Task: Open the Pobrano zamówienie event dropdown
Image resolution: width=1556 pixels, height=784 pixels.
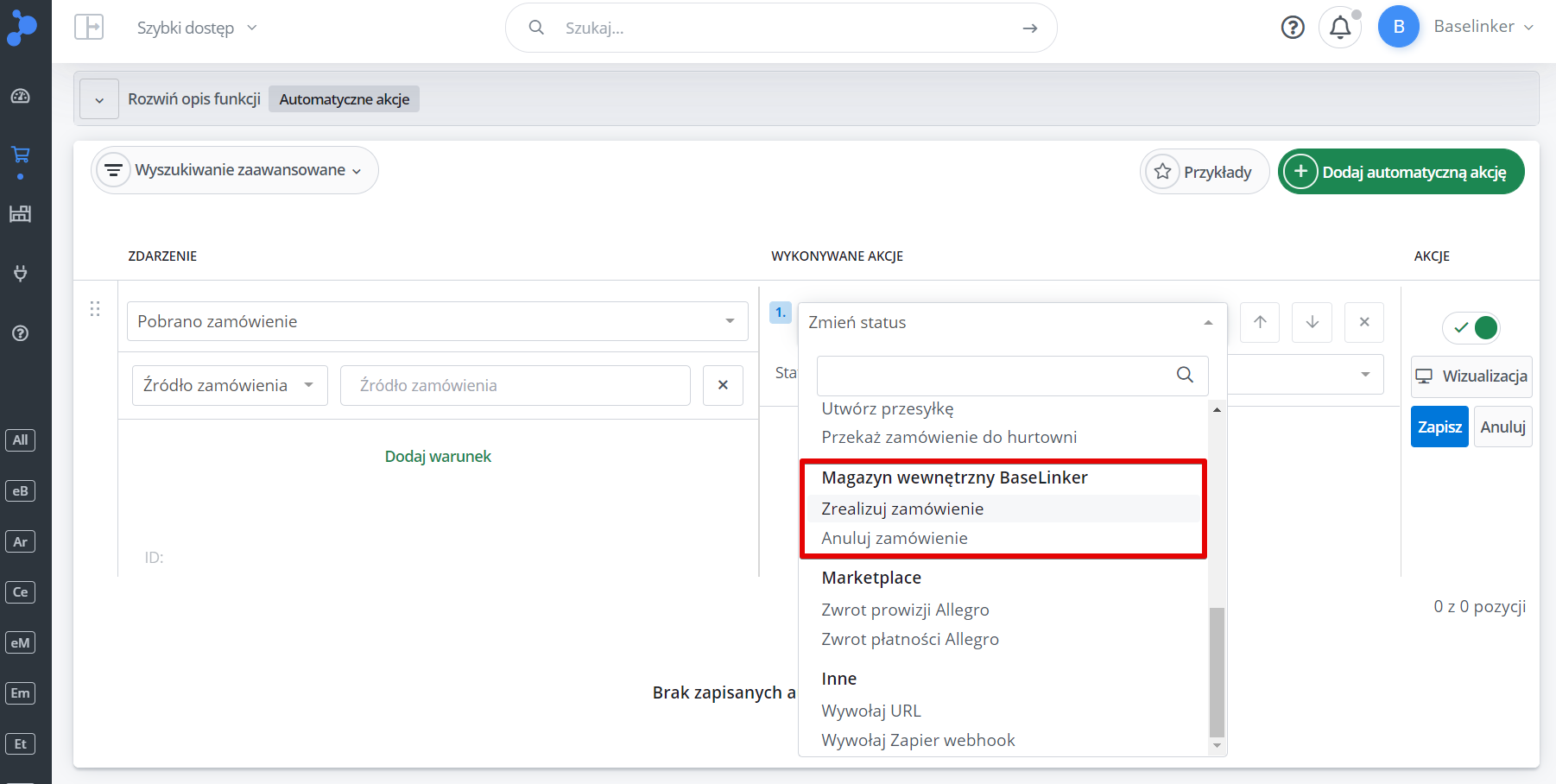Action: (x=438, y=321)
